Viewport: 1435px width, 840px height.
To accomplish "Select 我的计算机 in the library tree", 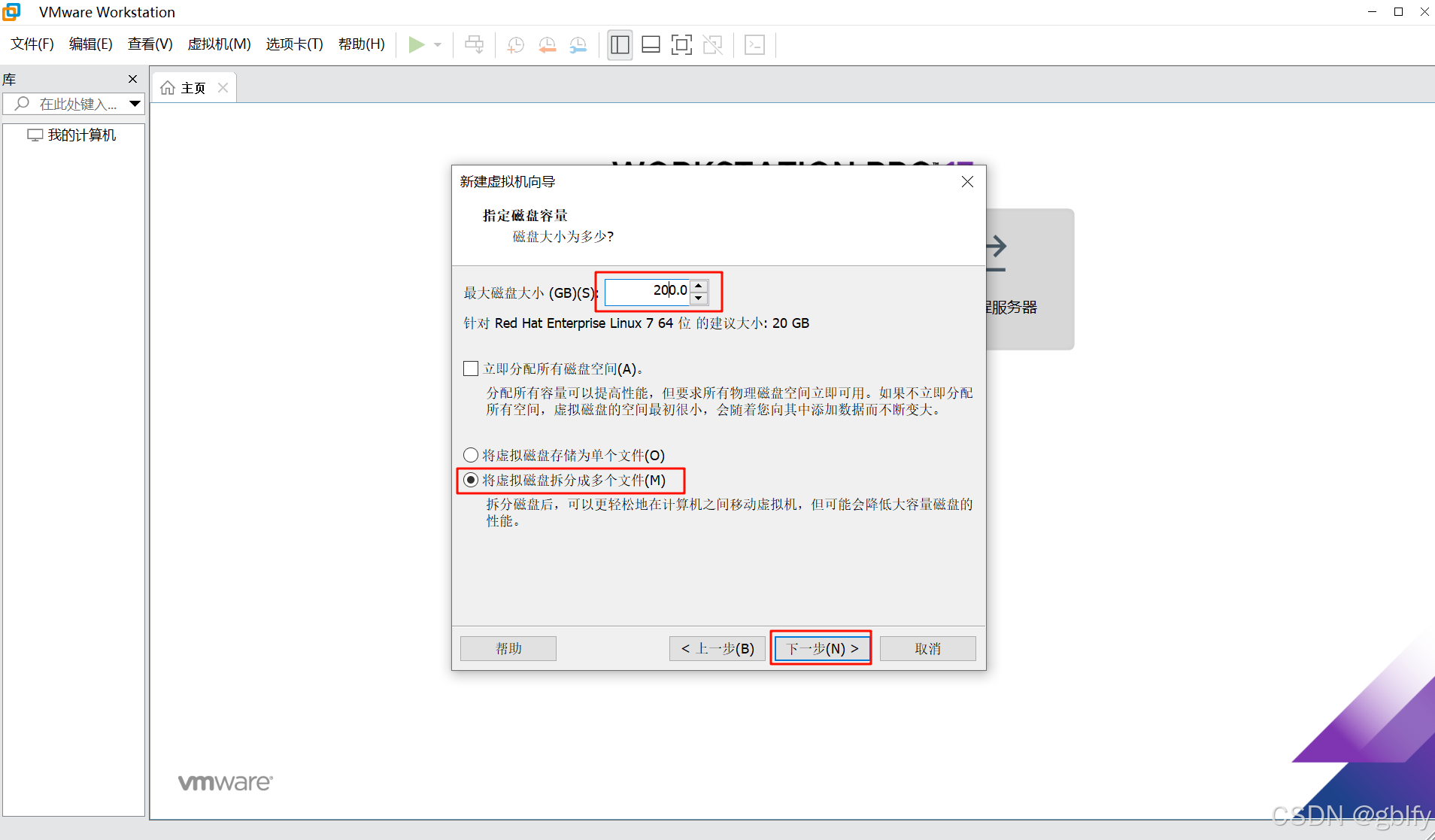I will click(x=72, y=135).
